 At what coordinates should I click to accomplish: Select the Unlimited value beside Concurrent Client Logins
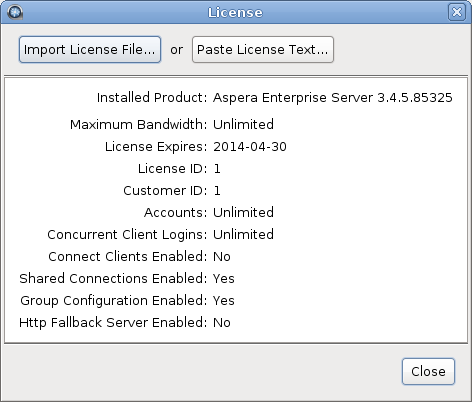point(243,235)
